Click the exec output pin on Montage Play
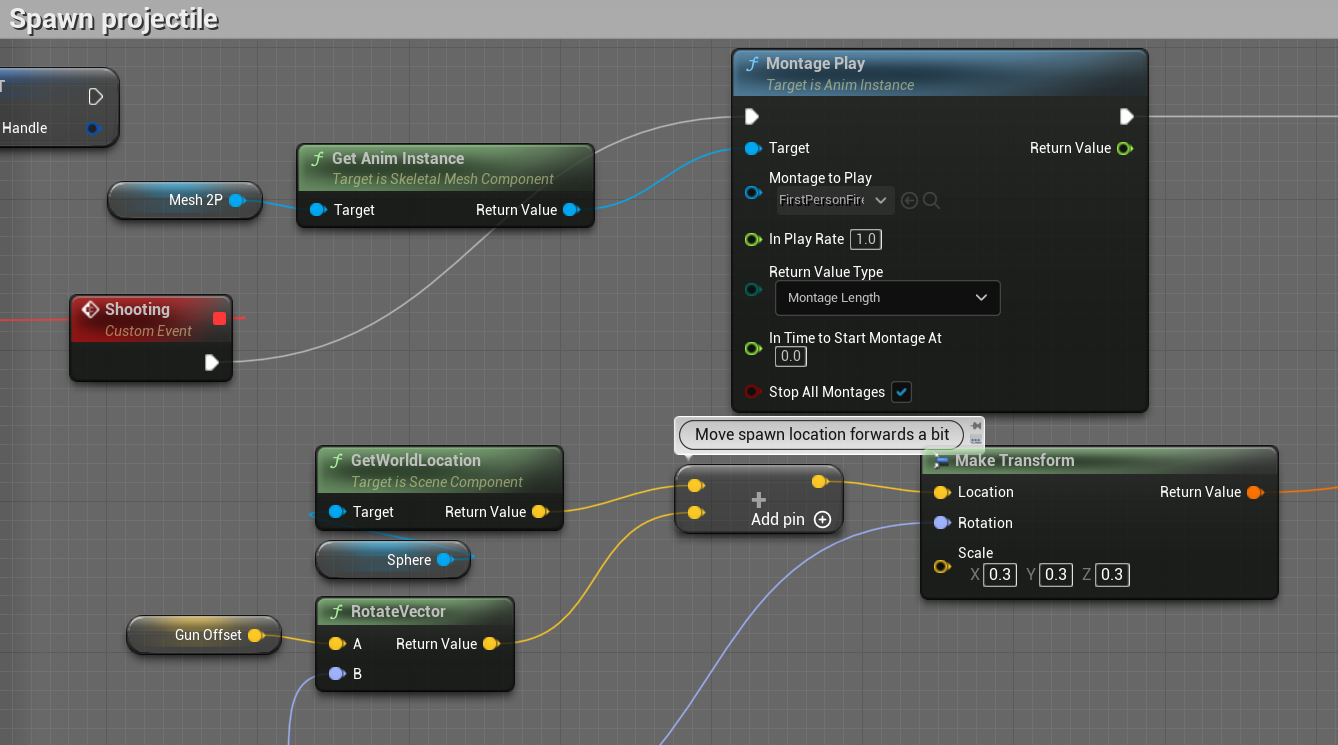Image resolution: width=1338 pixels, height=745 pixels. click(x=1127, y=117)
